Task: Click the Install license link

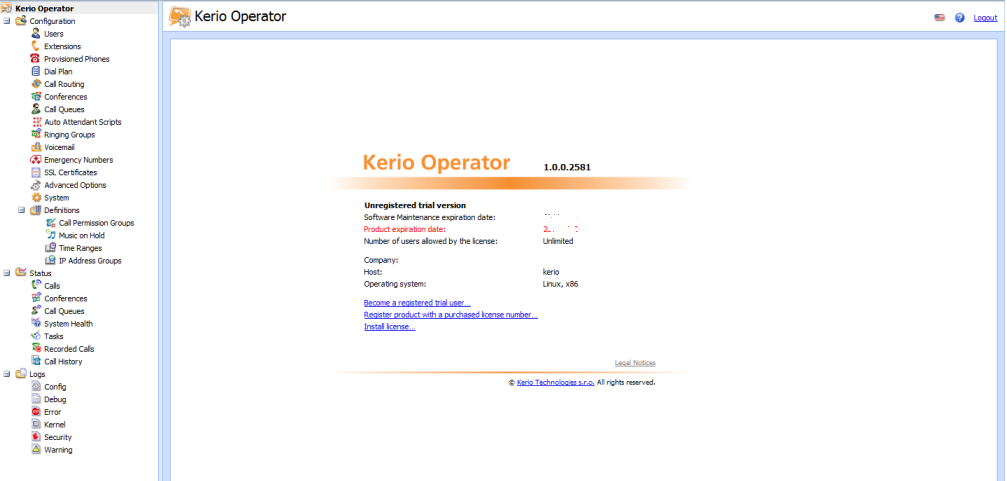Action: [x=389, y=327]
